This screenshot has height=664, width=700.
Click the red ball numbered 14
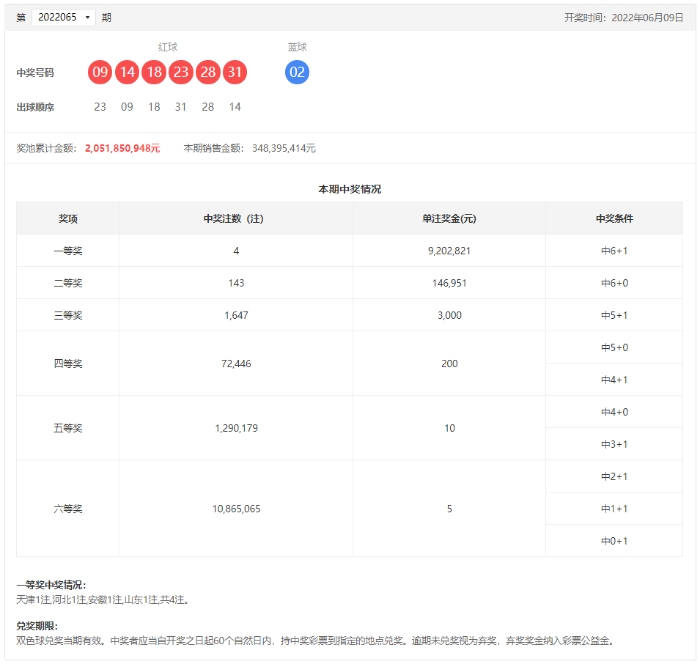click(127, 72)
